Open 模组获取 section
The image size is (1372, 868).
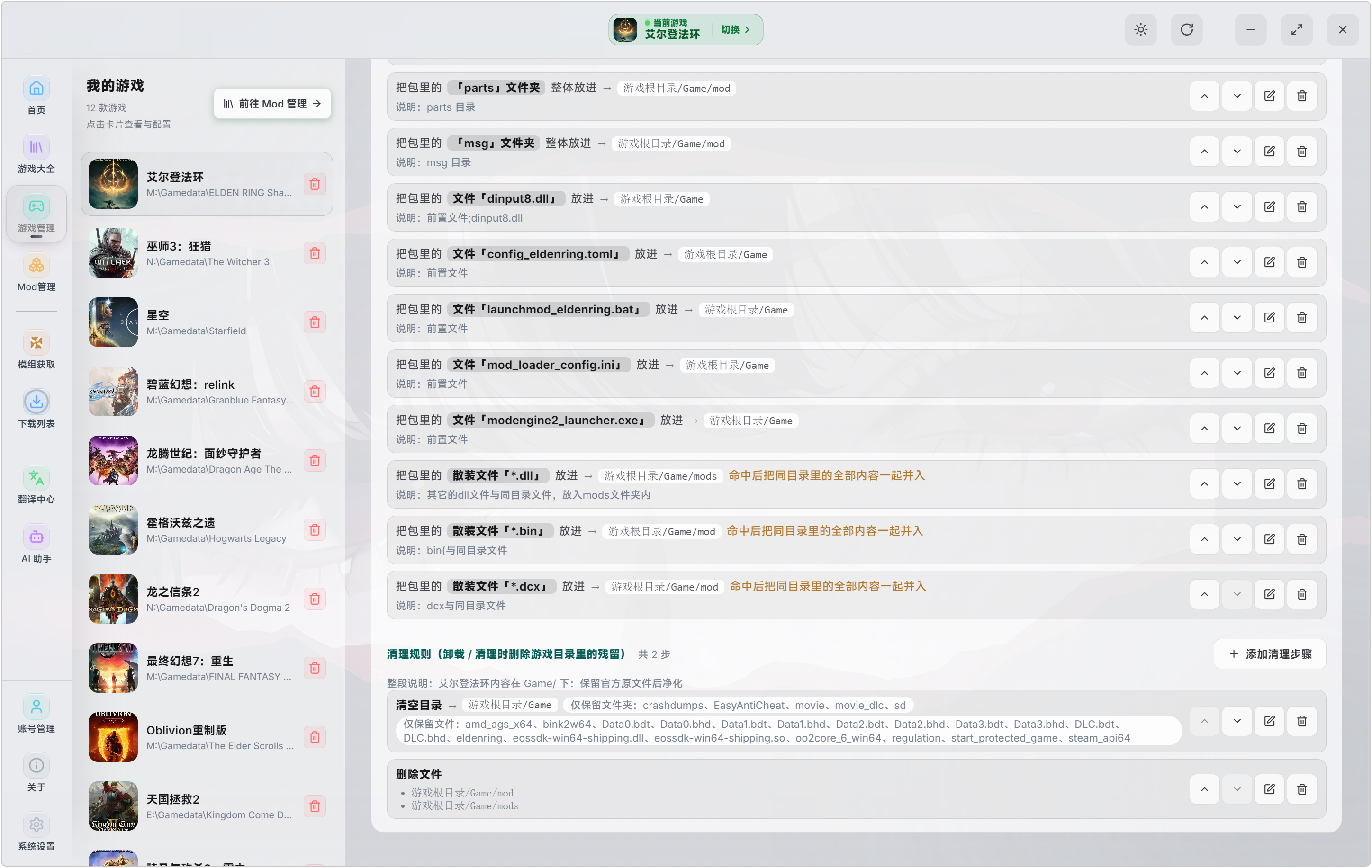[x=36, y=349]
